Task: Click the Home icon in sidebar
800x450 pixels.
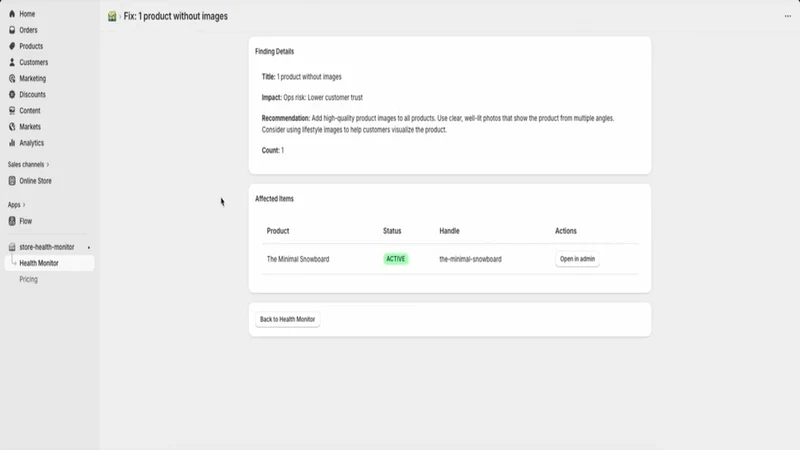Action: pyautogui.click(x=12, y=14)
